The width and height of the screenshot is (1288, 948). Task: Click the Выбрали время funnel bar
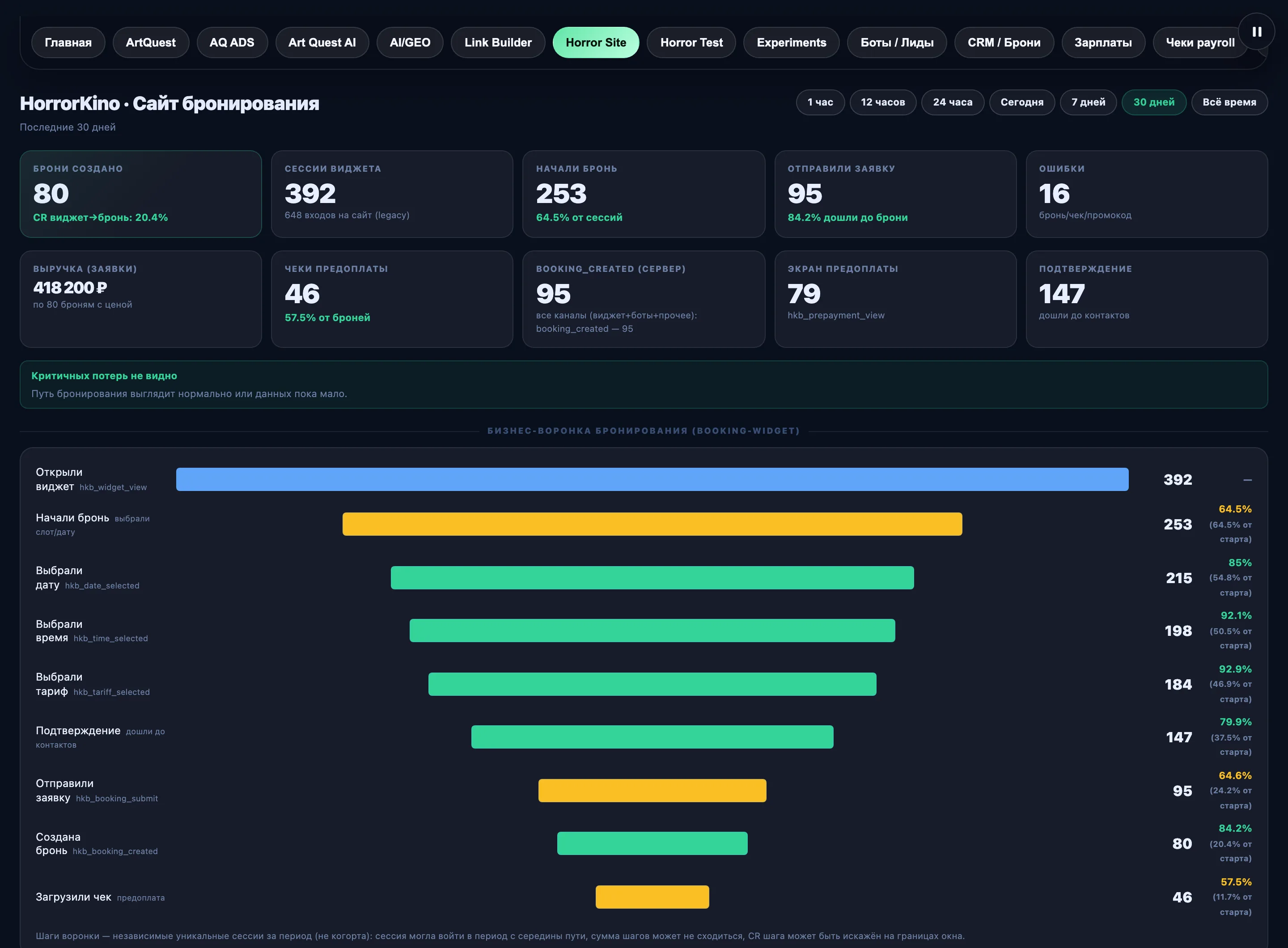pyautogui.click(x=652, y=631)
